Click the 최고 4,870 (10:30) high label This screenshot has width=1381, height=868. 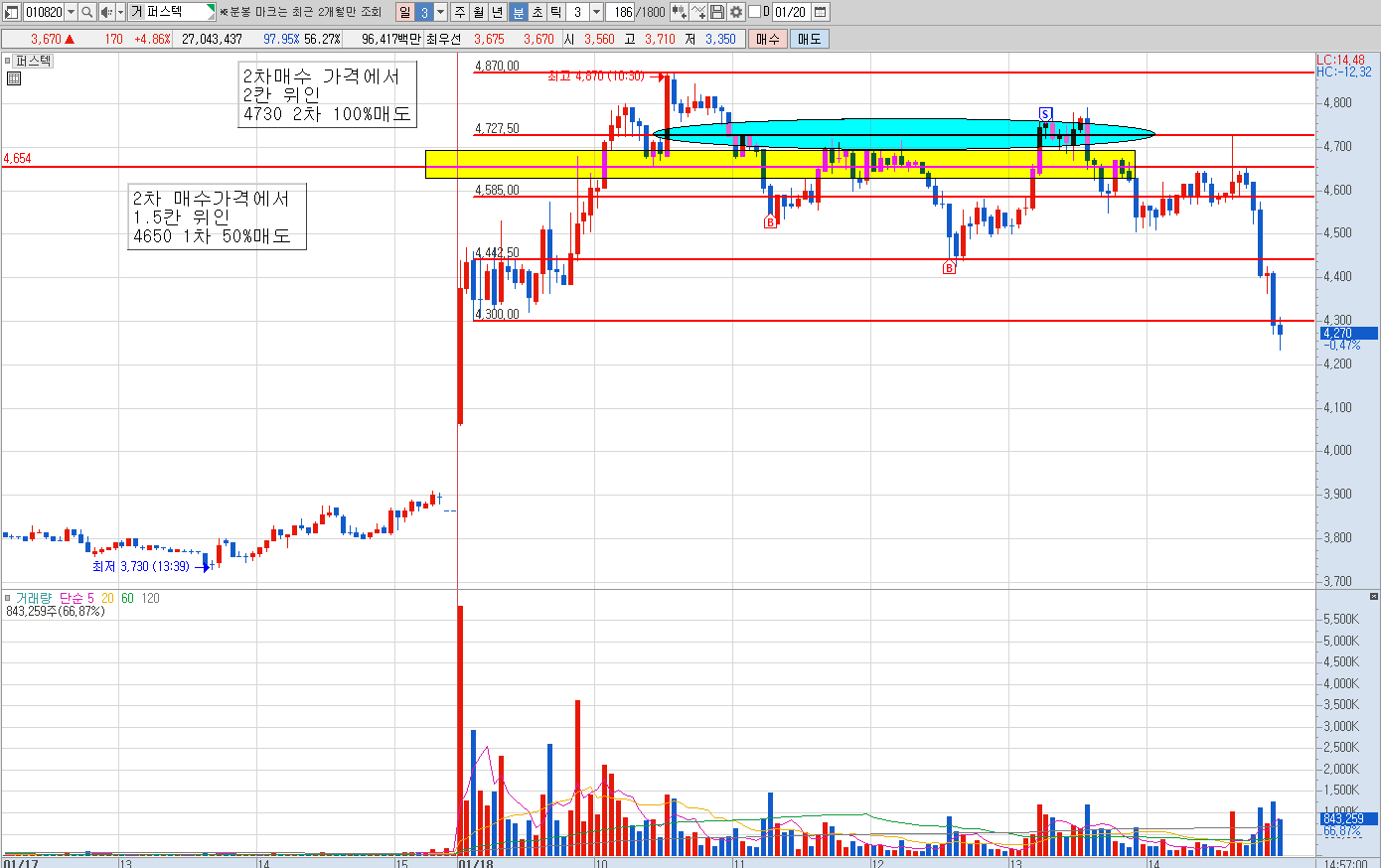point(595,76)
